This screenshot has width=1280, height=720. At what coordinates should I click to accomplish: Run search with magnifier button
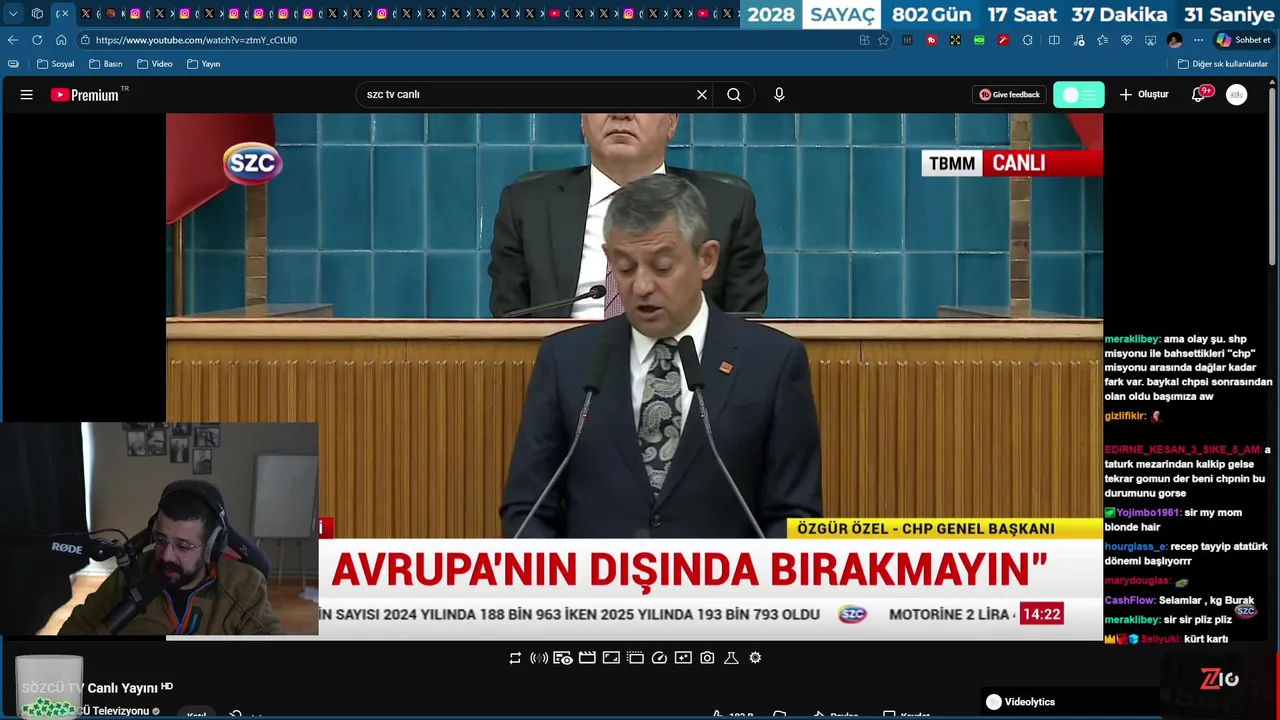pos(734,95)
